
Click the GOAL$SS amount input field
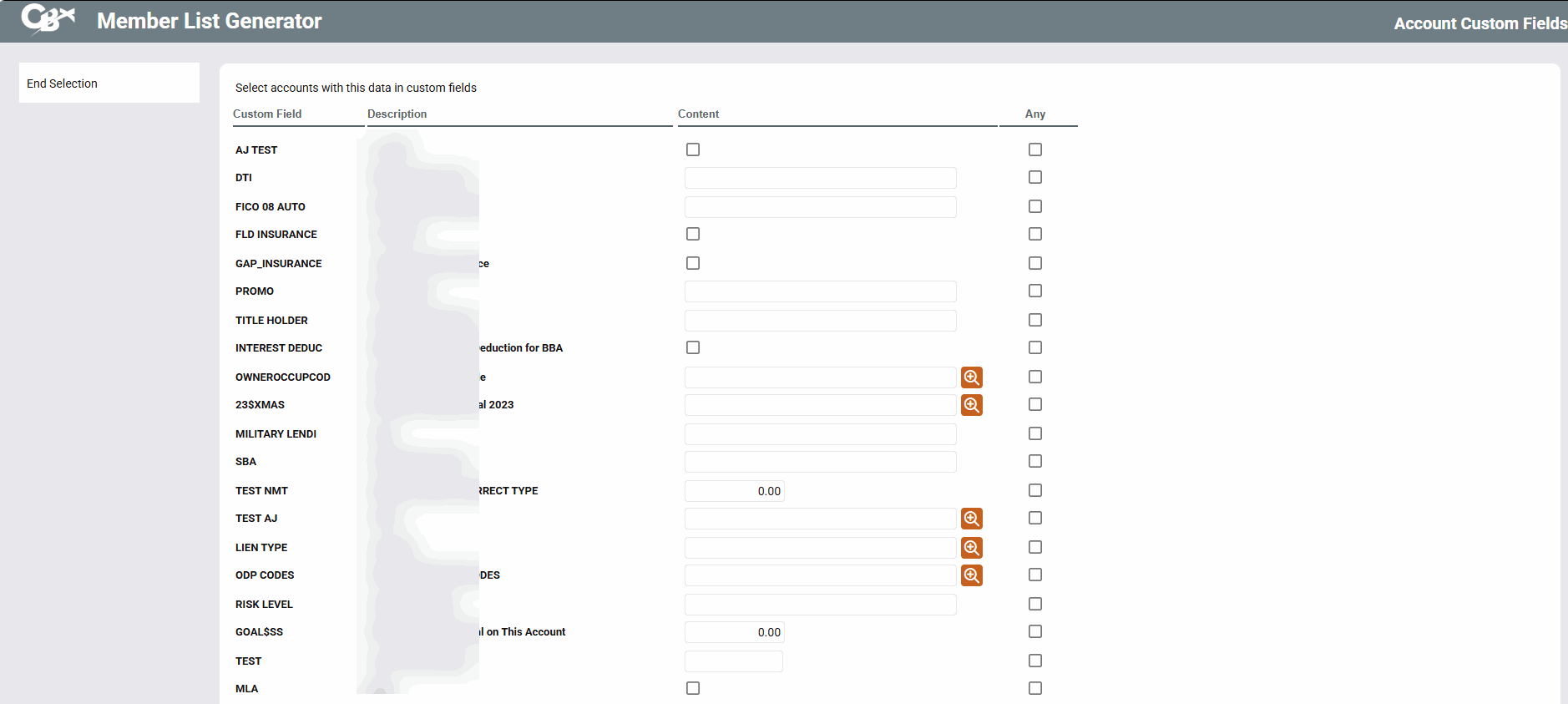point(734,632)
